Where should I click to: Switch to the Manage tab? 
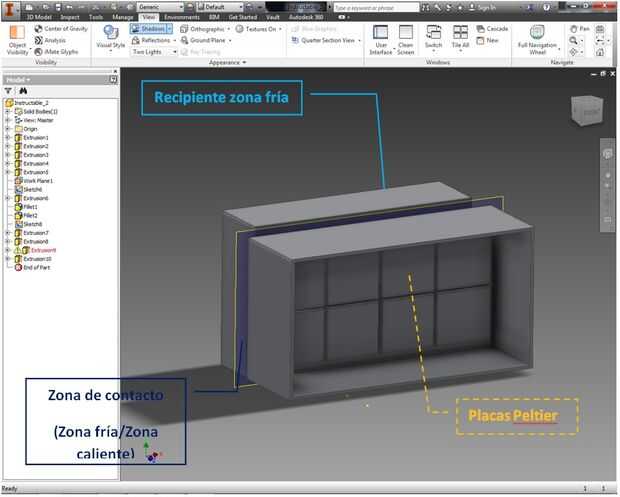coord(123,17)
